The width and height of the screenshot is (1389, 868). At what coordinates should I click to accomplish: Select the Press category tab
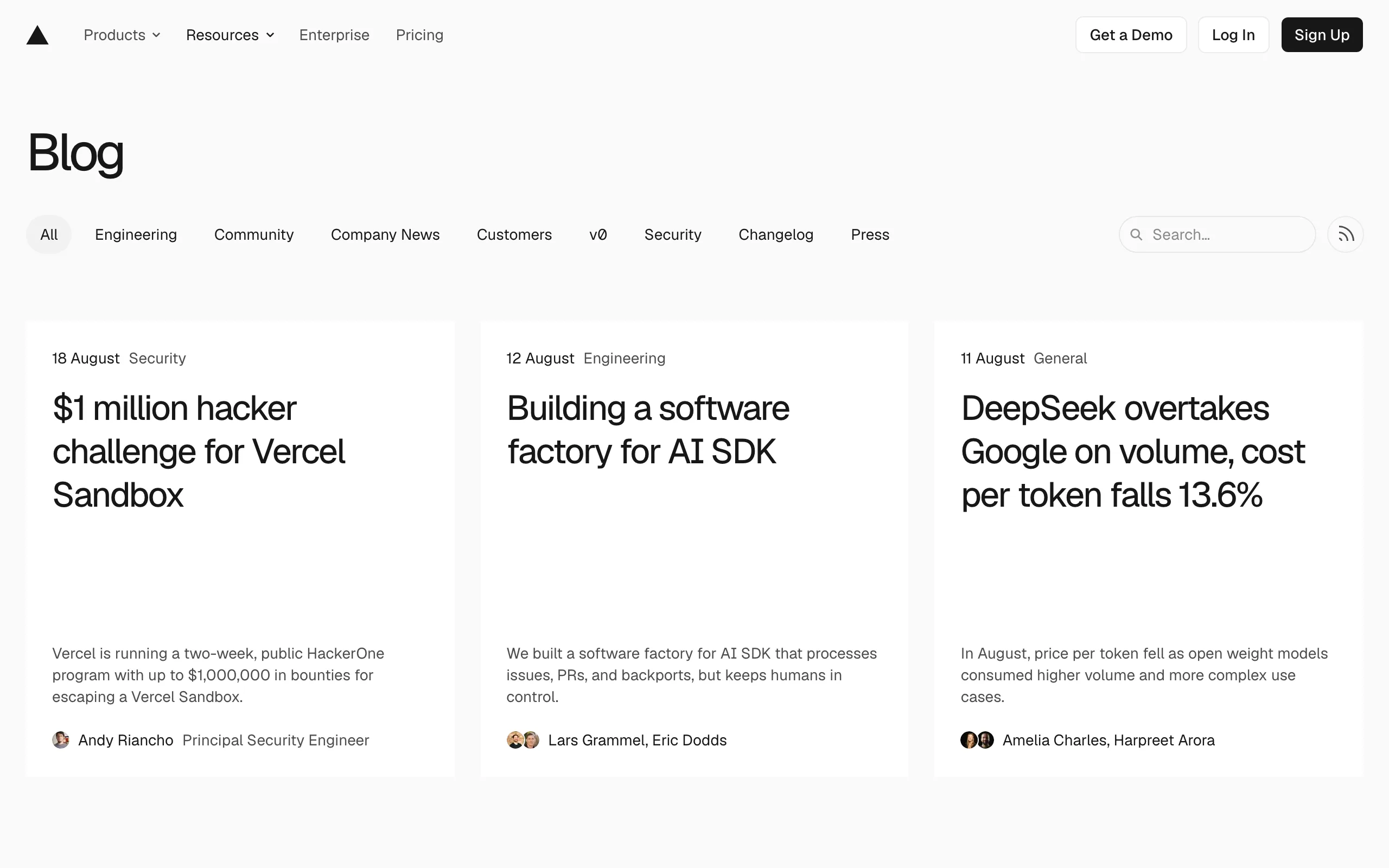pyautogui.click(x=870, y=234)
